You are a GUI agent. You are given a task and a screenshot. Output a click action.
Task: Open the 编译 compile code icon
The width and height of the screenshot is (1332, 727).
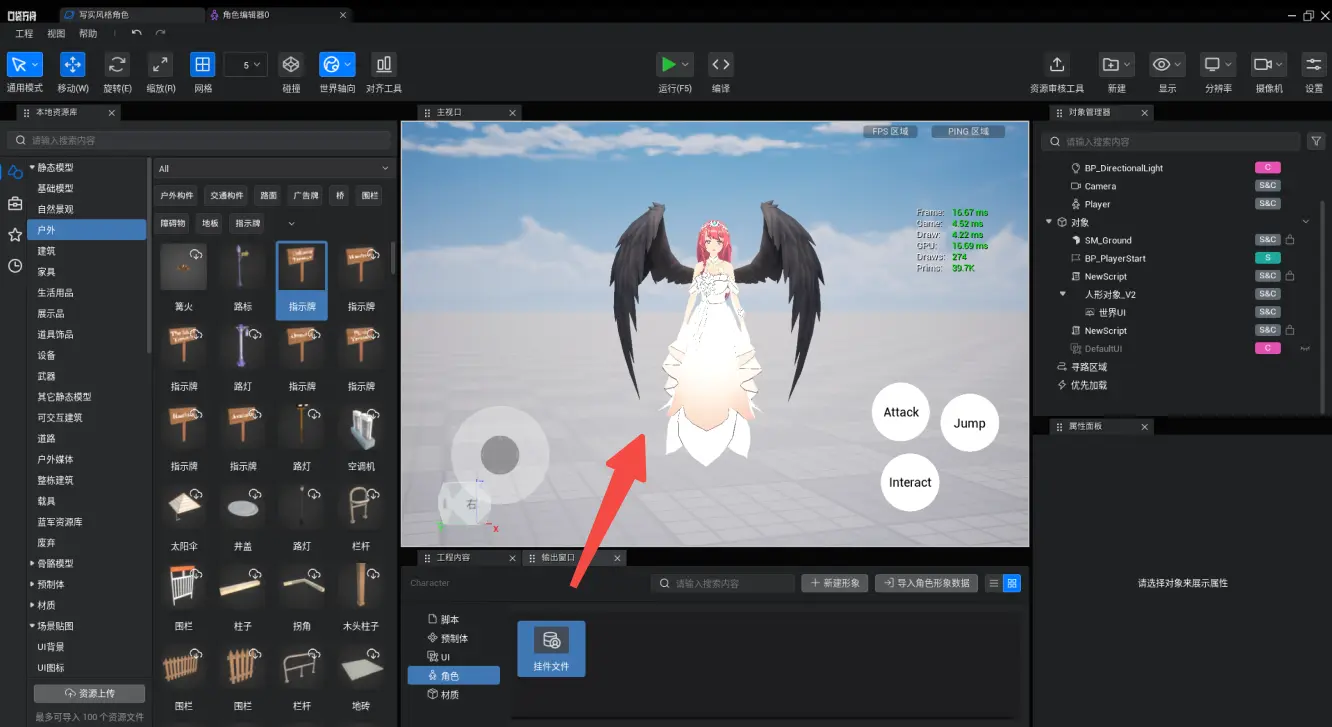[721, 64]
